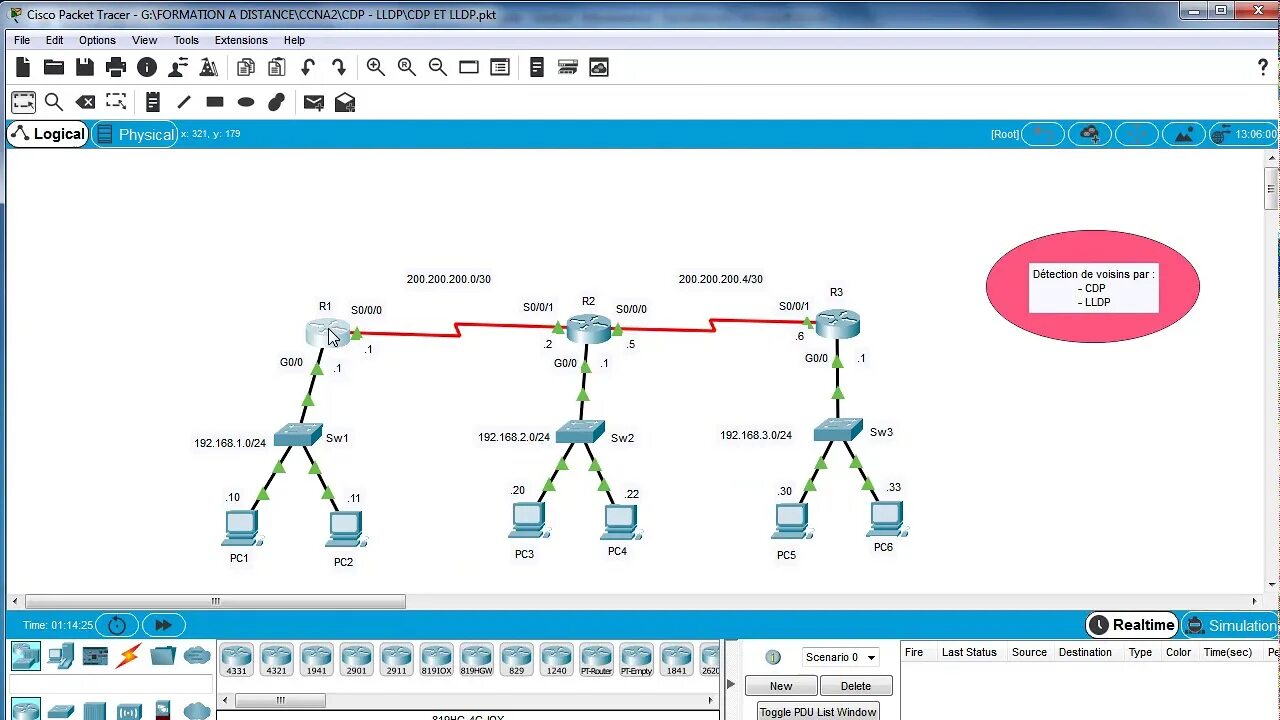Zoom in on the workspace
The image size is (1280, 720).
point(376,67)
